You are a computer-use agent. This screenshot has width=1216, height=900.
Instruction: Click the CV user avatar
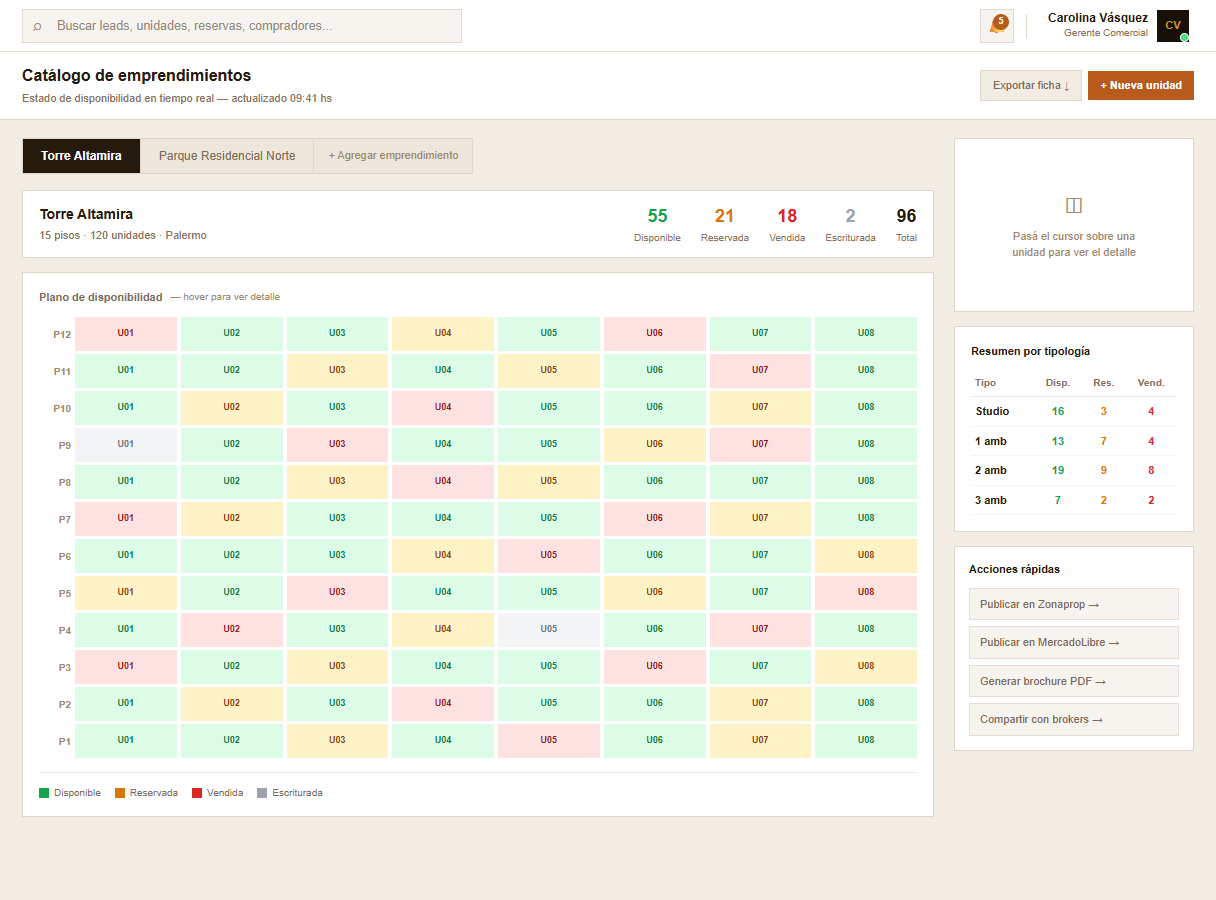click(x=1172, y=26)
